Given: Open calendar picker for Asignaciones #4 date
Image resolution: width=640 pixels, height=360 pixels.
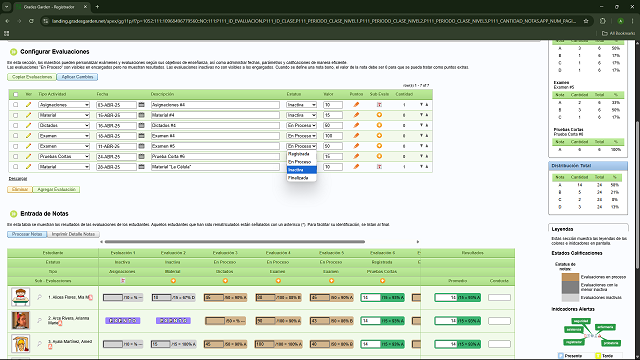Looking at the screenshot, I should [x=141, y=105].
